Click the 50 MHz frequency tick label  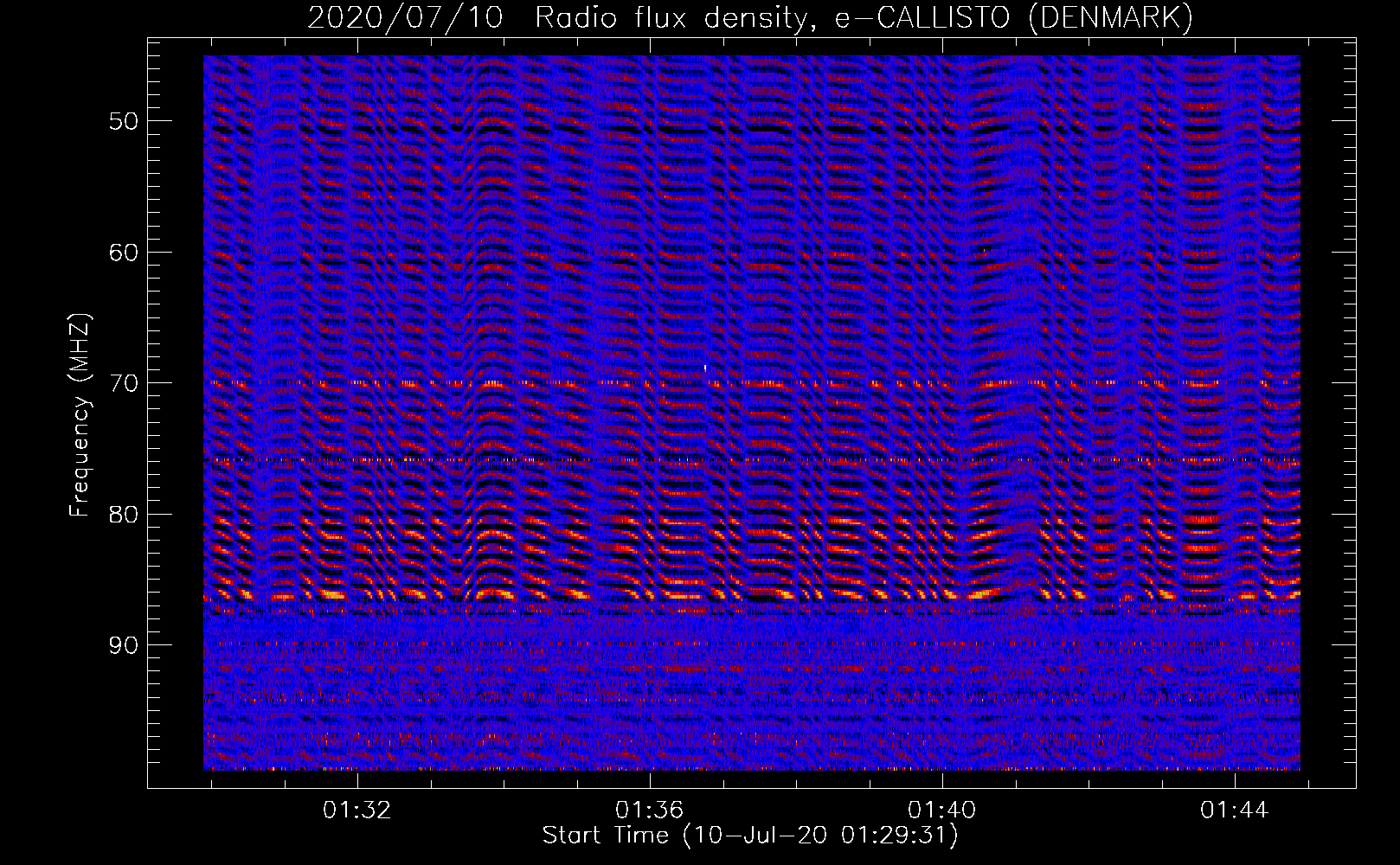tap(124, 120)
